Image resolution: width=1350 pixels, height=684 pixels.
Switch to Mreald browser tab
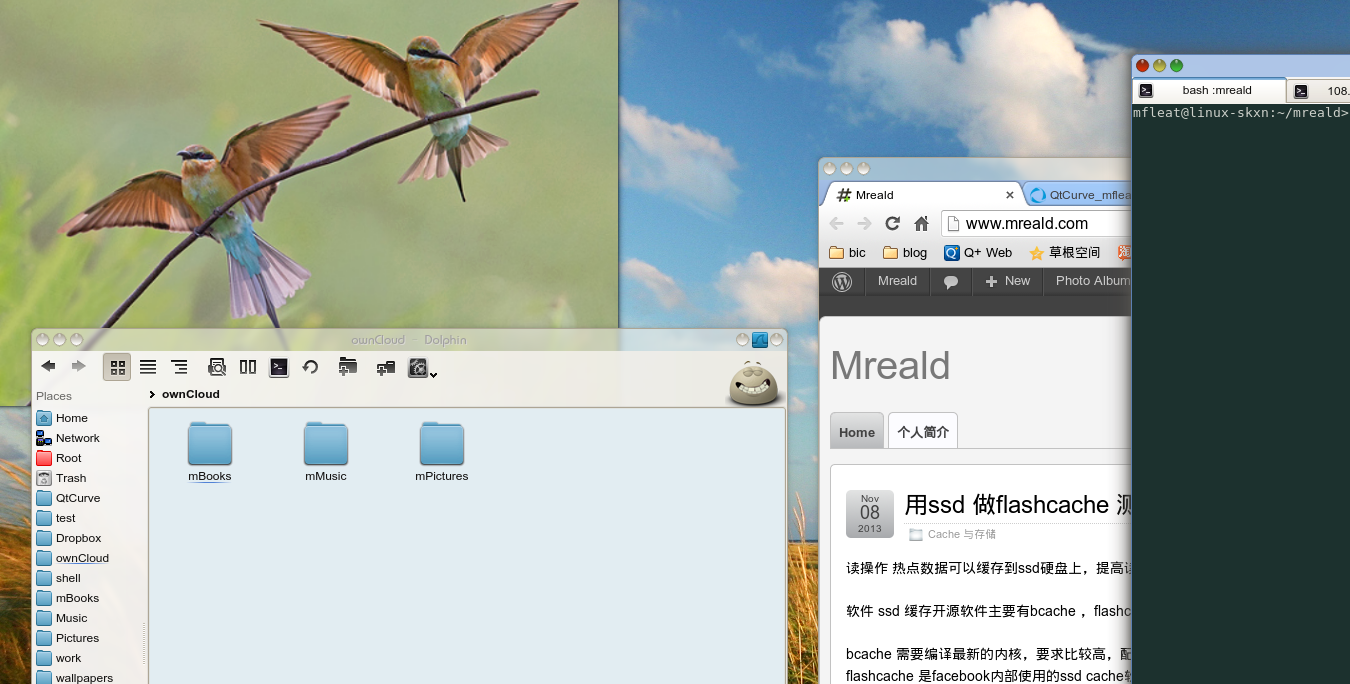920,195
